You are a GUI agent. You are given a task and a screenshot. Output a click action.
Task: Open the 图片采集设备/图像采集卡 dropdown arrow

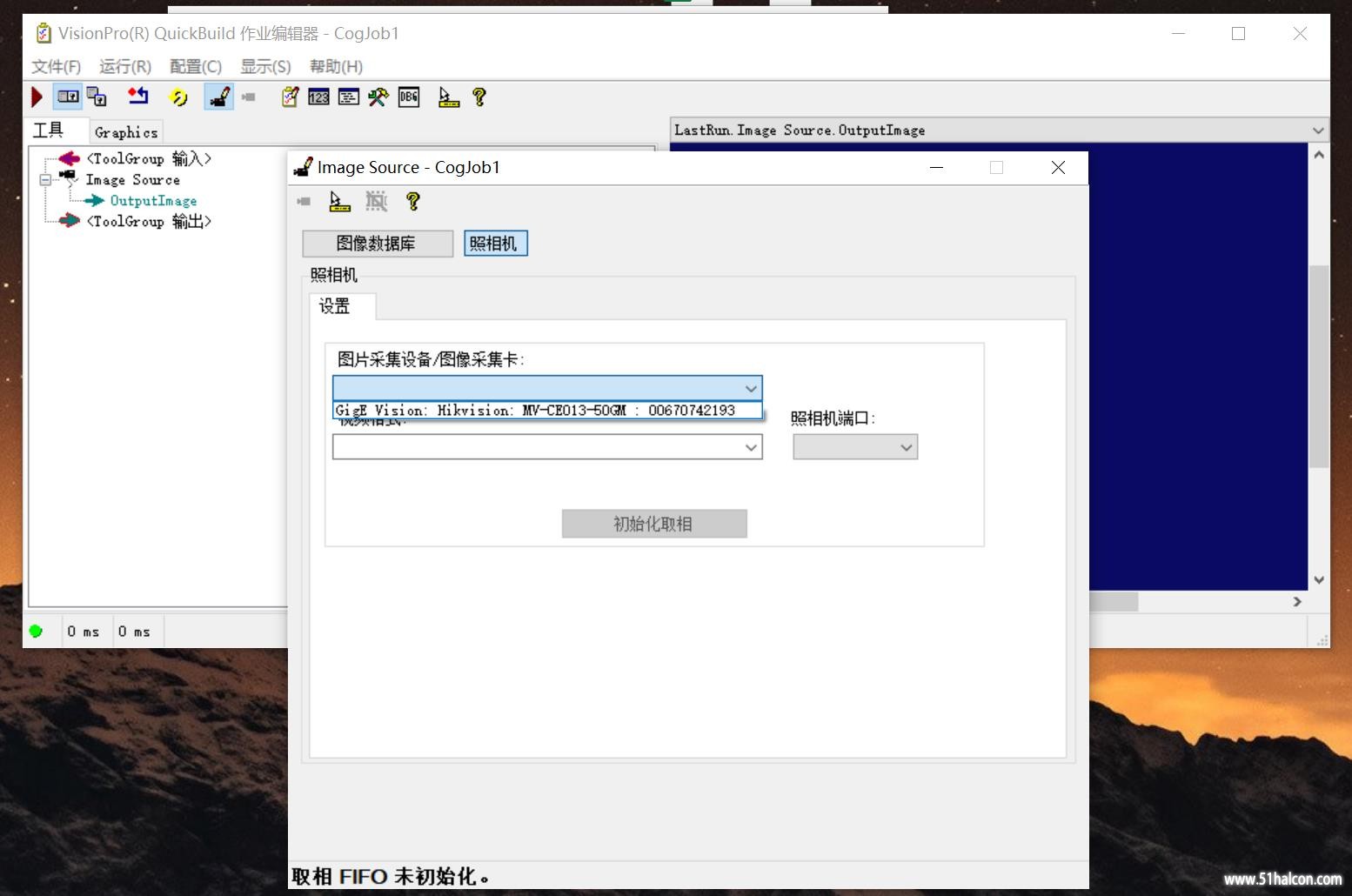(751, 388)
